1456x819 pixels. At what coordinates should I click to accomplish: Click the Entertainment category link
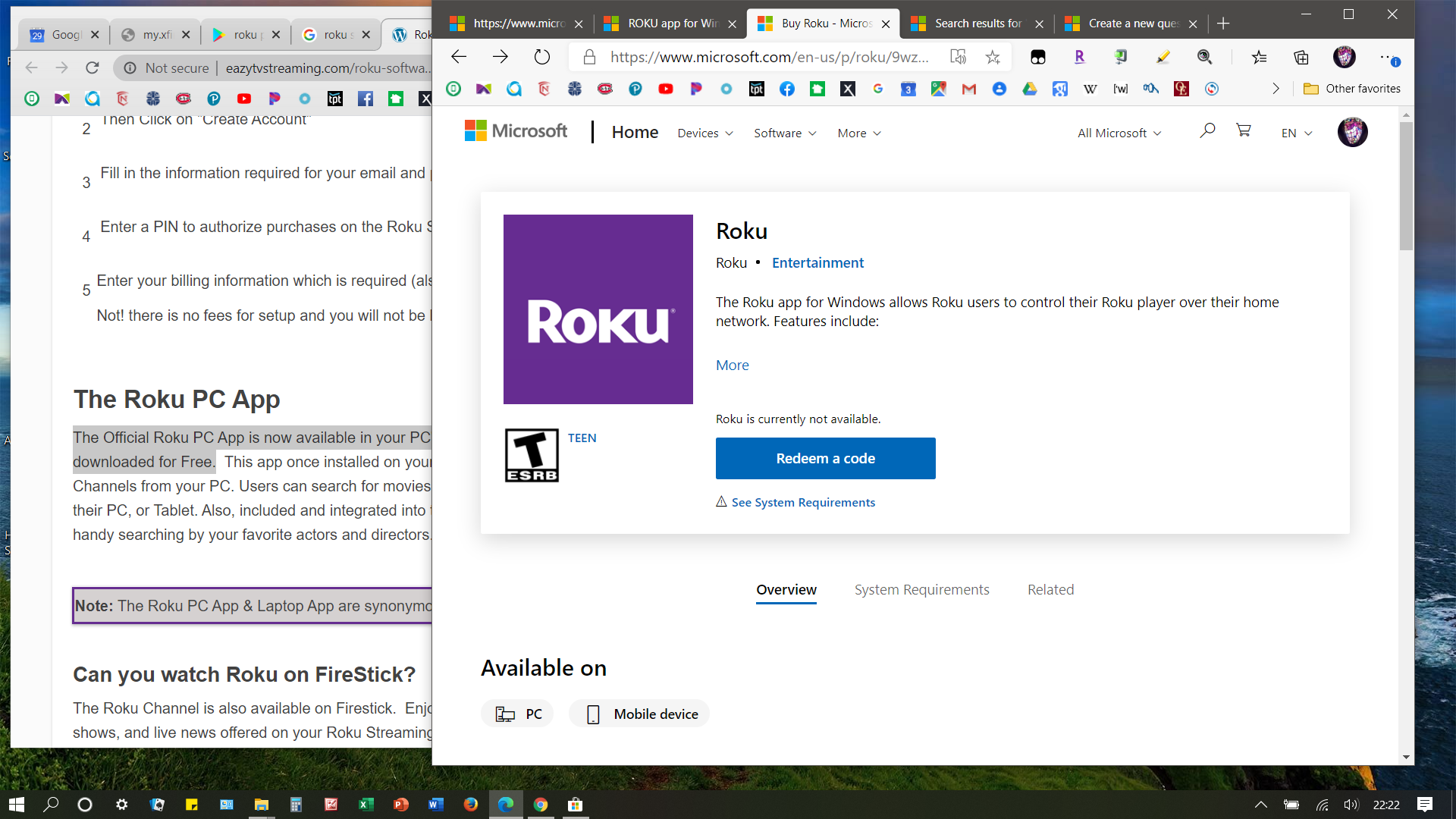(817, 262)
